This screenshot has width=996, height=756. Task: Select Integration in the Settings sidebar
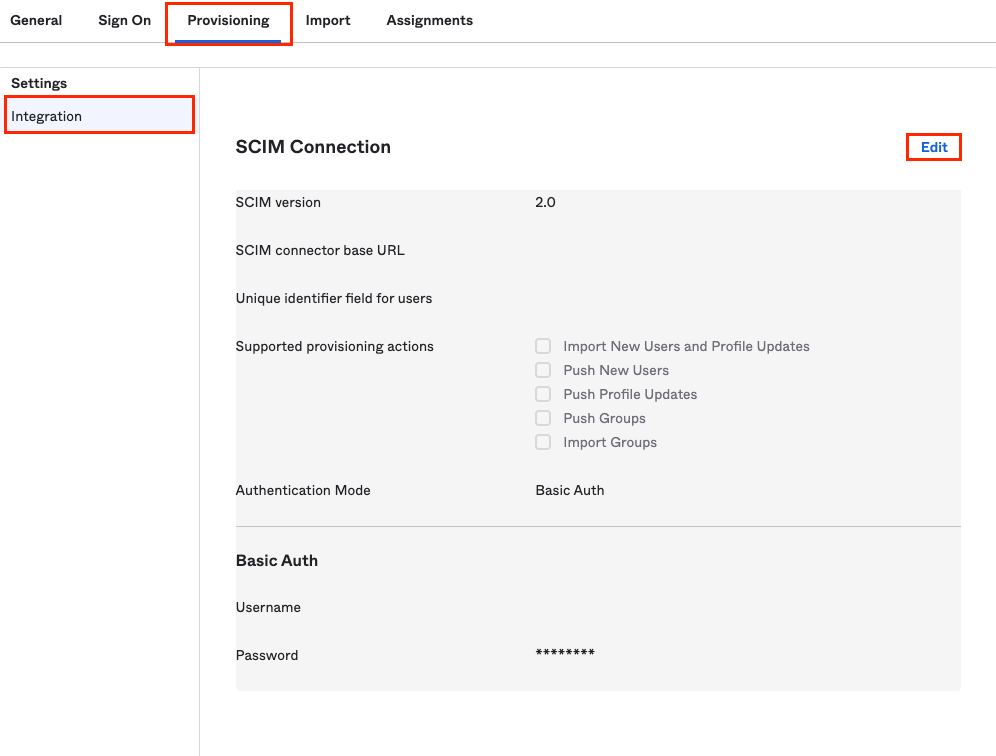[x=47, y=115]
